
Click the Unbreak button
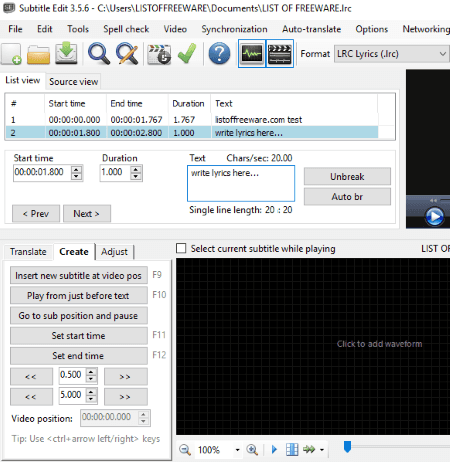click(347, 176)
